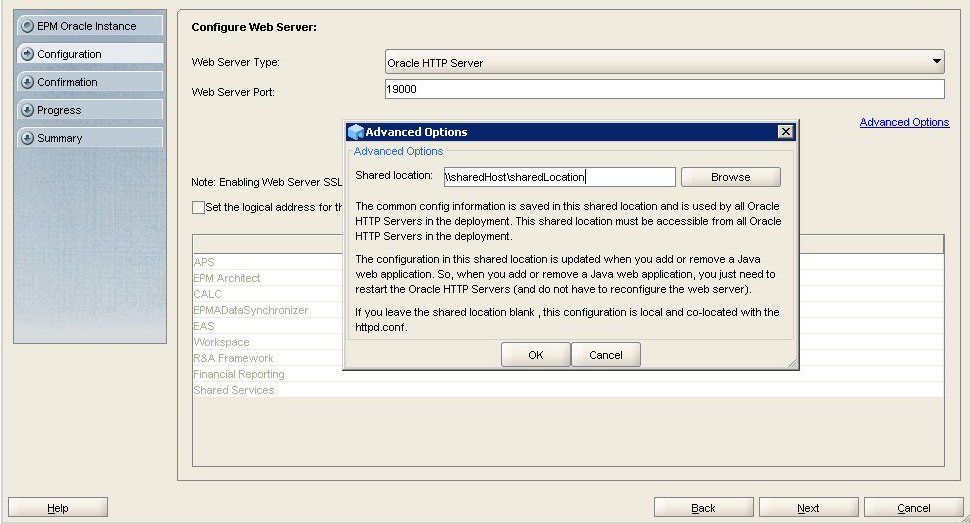Viewport: 971px width, 524px height.
Task: Click the Help button
Action: (x=58, y=508)
